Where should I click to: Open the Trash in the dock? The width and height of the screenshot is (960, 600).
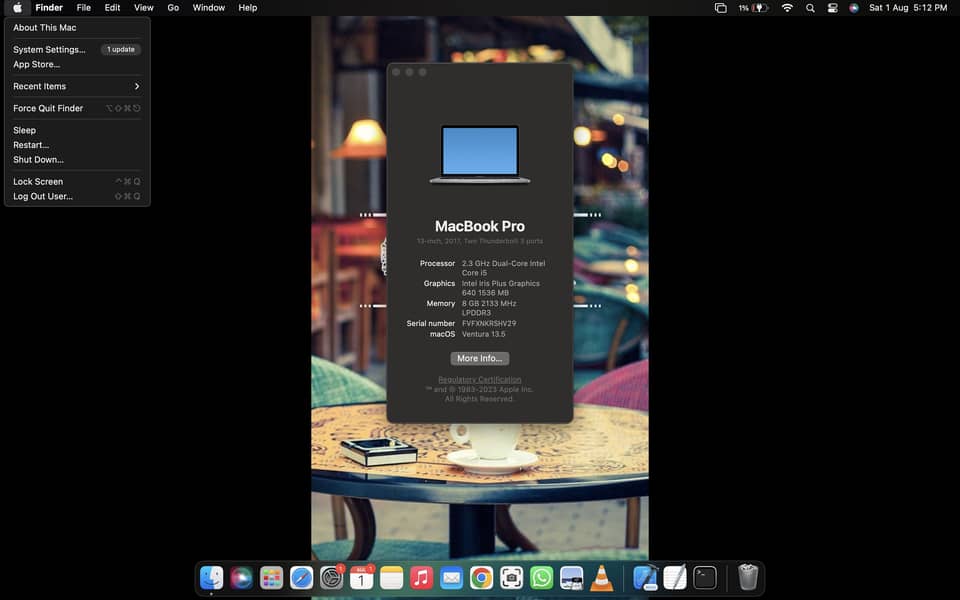(748, 577)
